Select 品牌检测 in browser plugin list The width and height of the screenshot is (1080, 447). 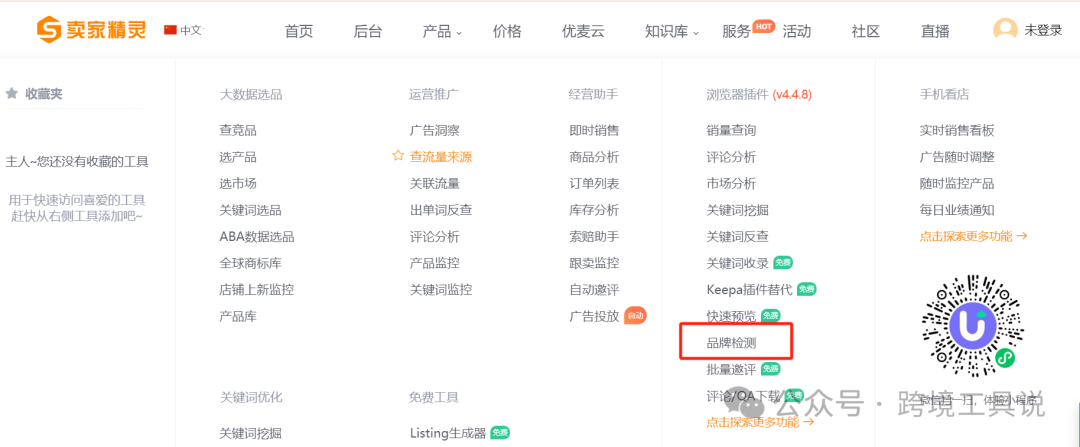click(731, 343)
